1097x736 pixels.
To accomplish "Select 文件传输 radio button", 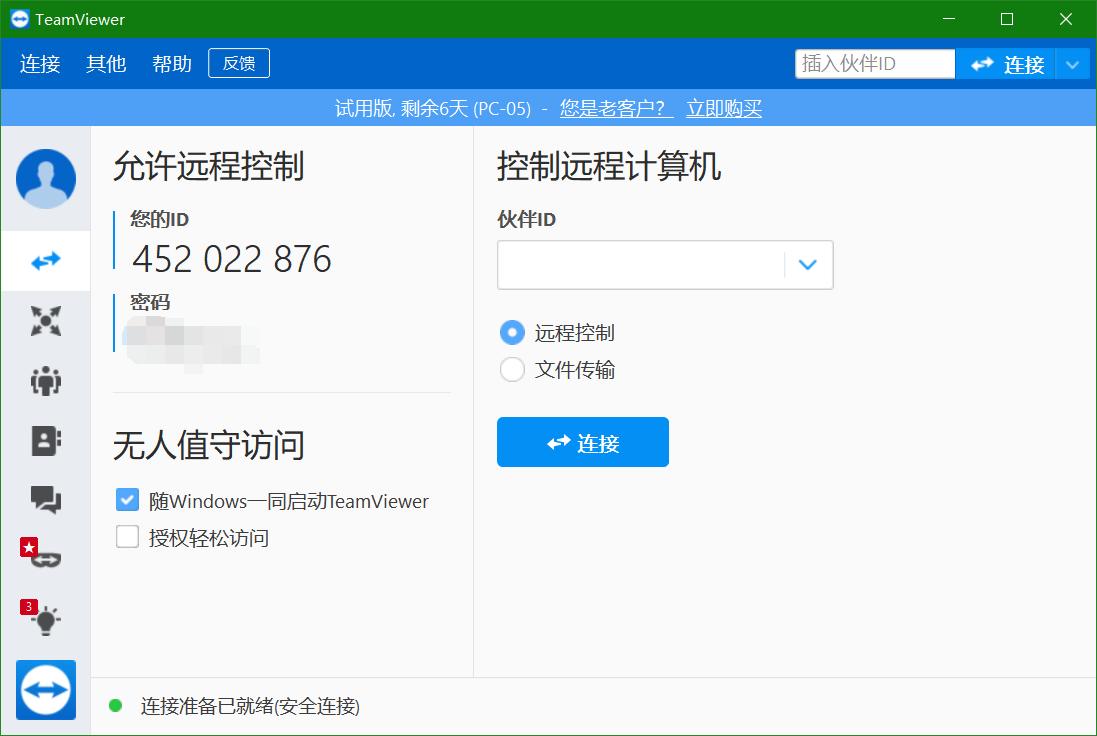I will click(512, 369).
